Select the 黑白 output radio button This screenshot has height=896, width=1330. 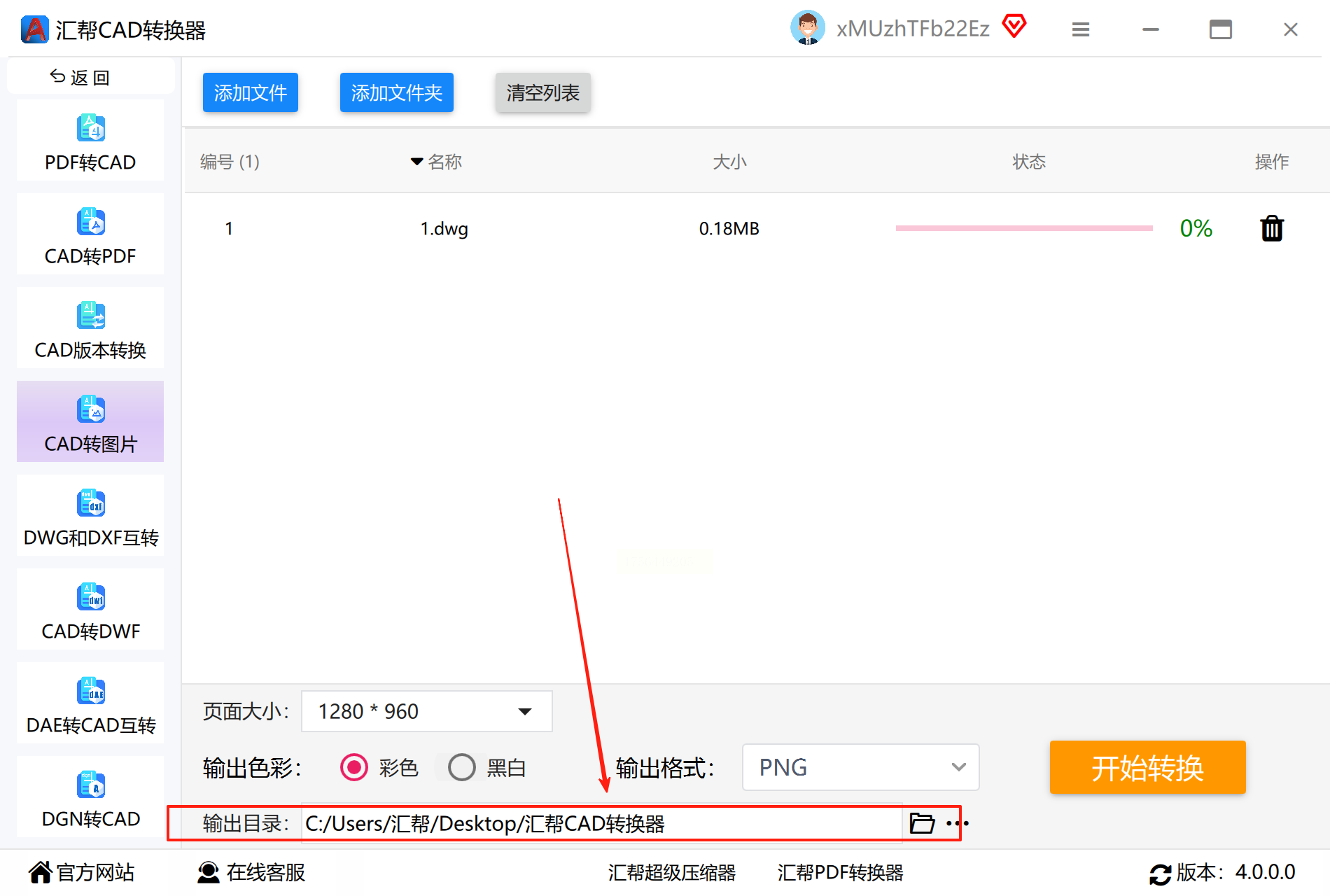pyautogui.click(x=462, y=768)
